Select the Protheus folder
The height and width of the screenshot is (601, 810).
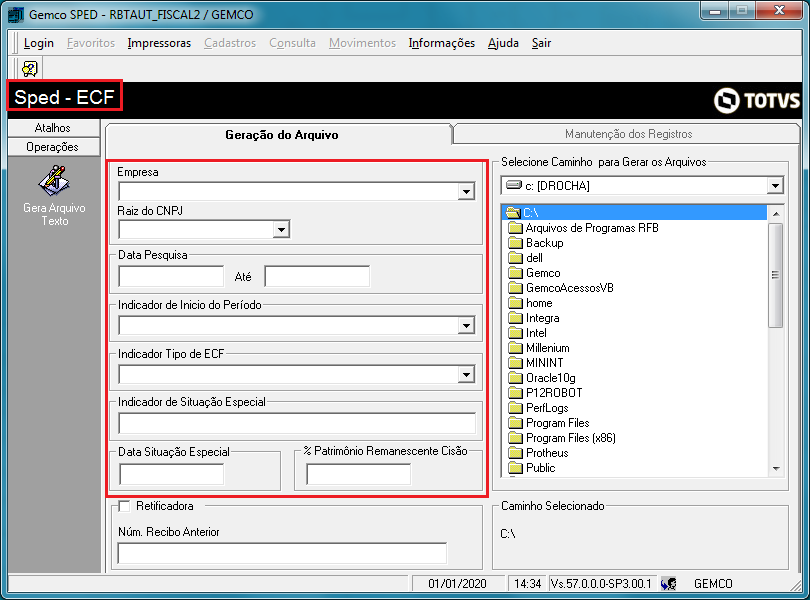538,453
